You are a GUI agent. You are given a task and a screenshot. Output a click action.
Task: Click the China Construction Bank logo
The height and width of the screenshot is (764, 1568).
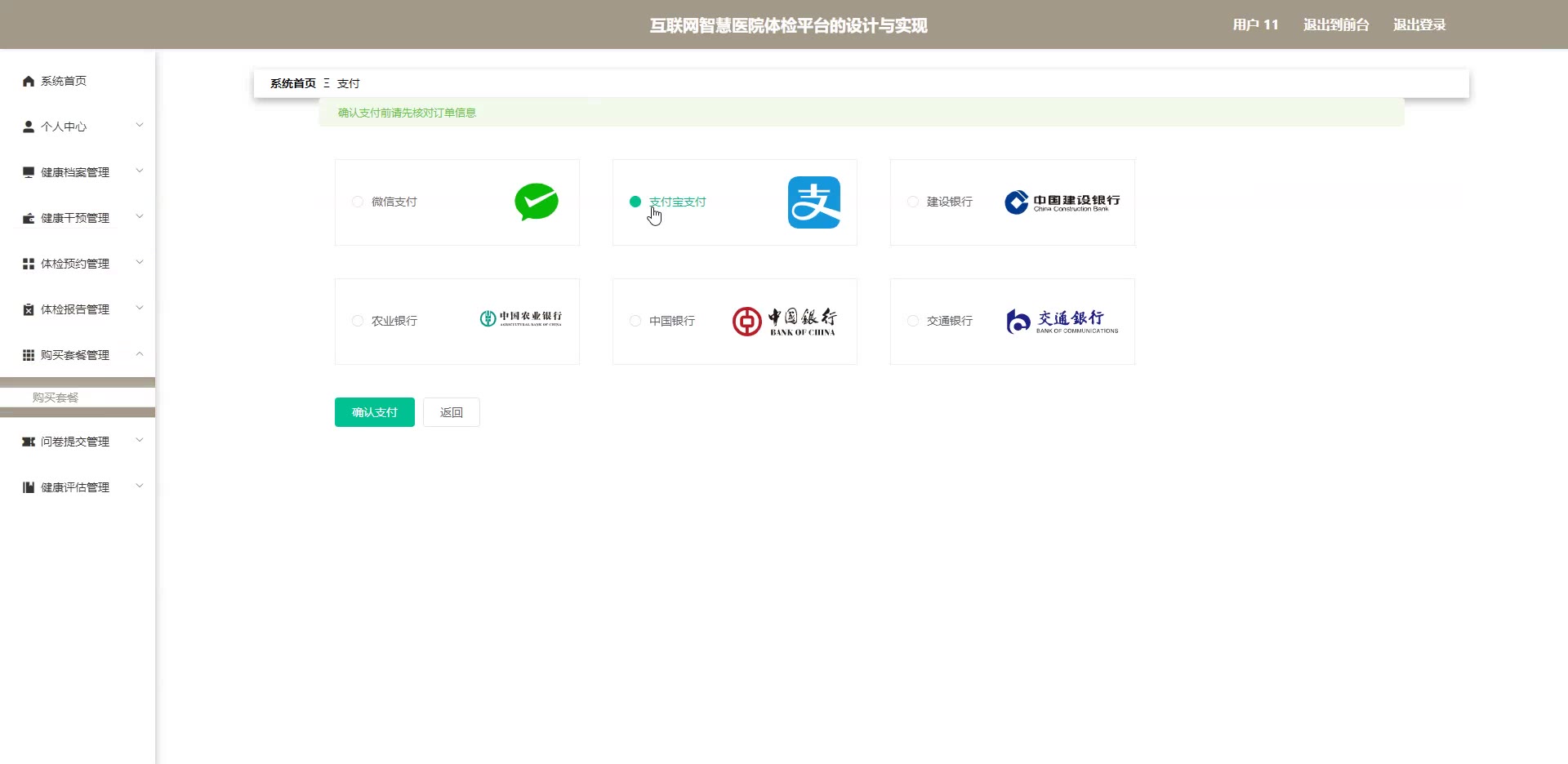pos(1062,202)
